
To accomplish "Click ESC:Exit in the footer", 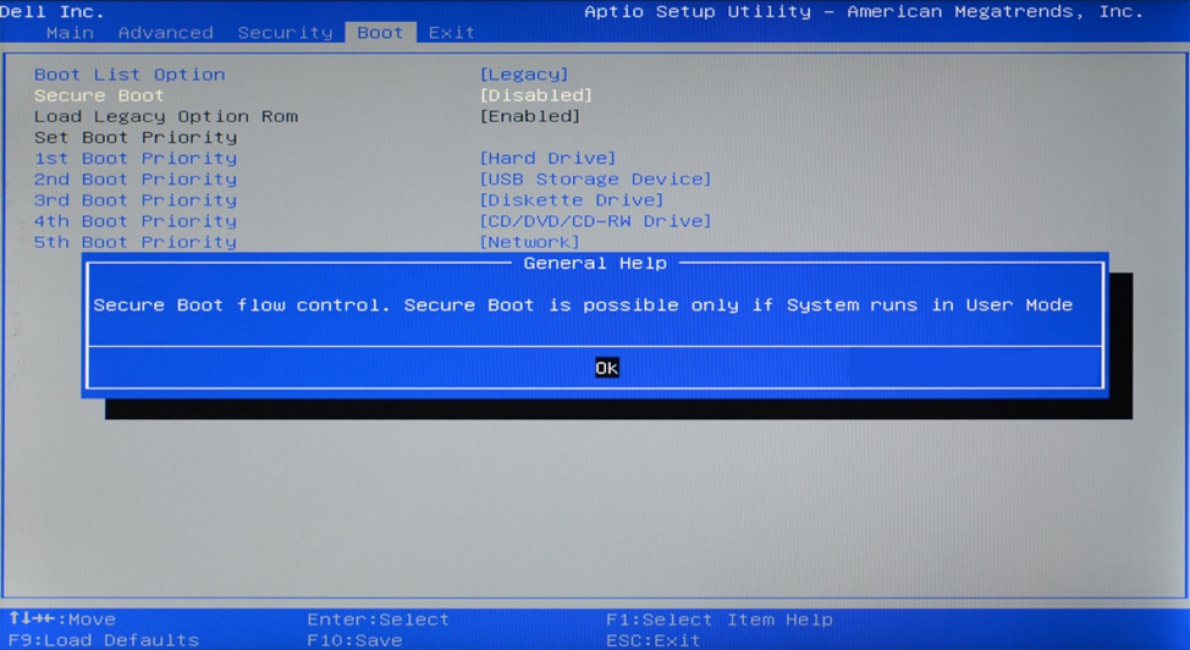I will [x=653, y=640].
